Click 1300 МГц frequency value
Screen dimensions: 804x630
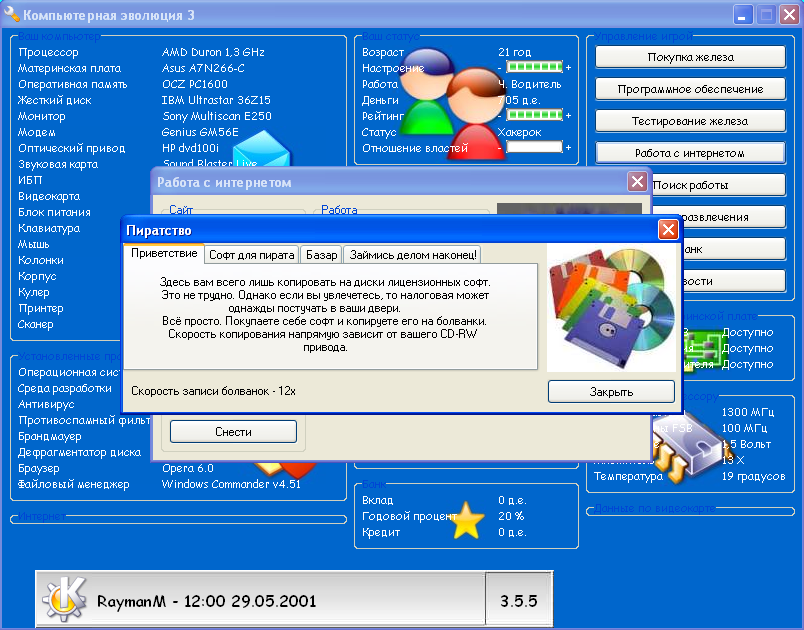tap(748, 412)
